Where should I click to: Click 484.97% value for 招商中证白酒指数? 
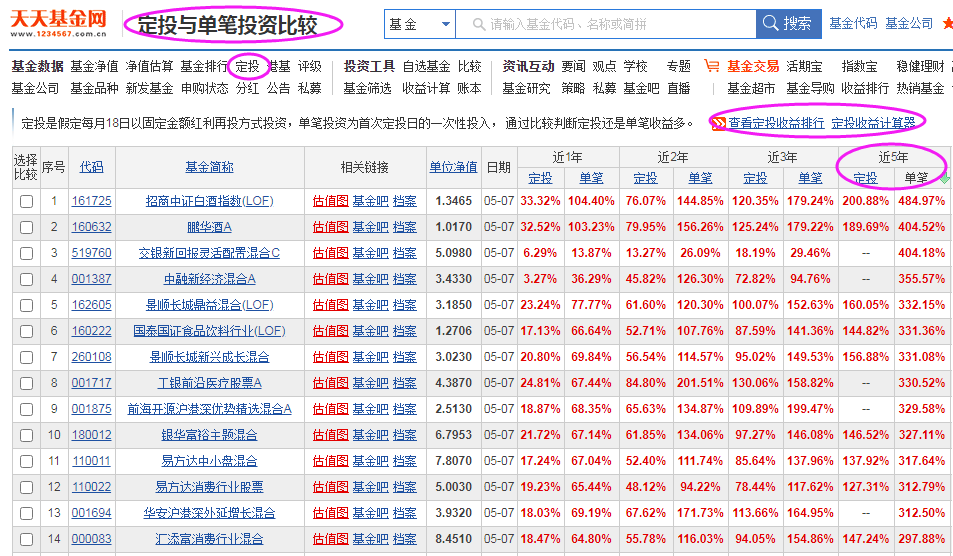(921, 201)
